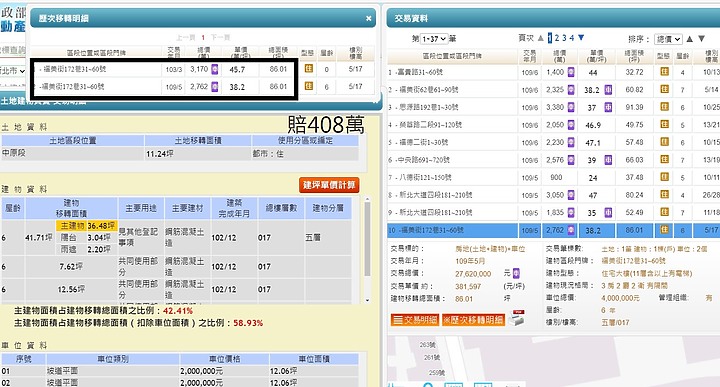Click purple icon in highlighted 2,762 row
This screenshot has height=387, width=720.
pyautogui.click(x=571, y=230)
